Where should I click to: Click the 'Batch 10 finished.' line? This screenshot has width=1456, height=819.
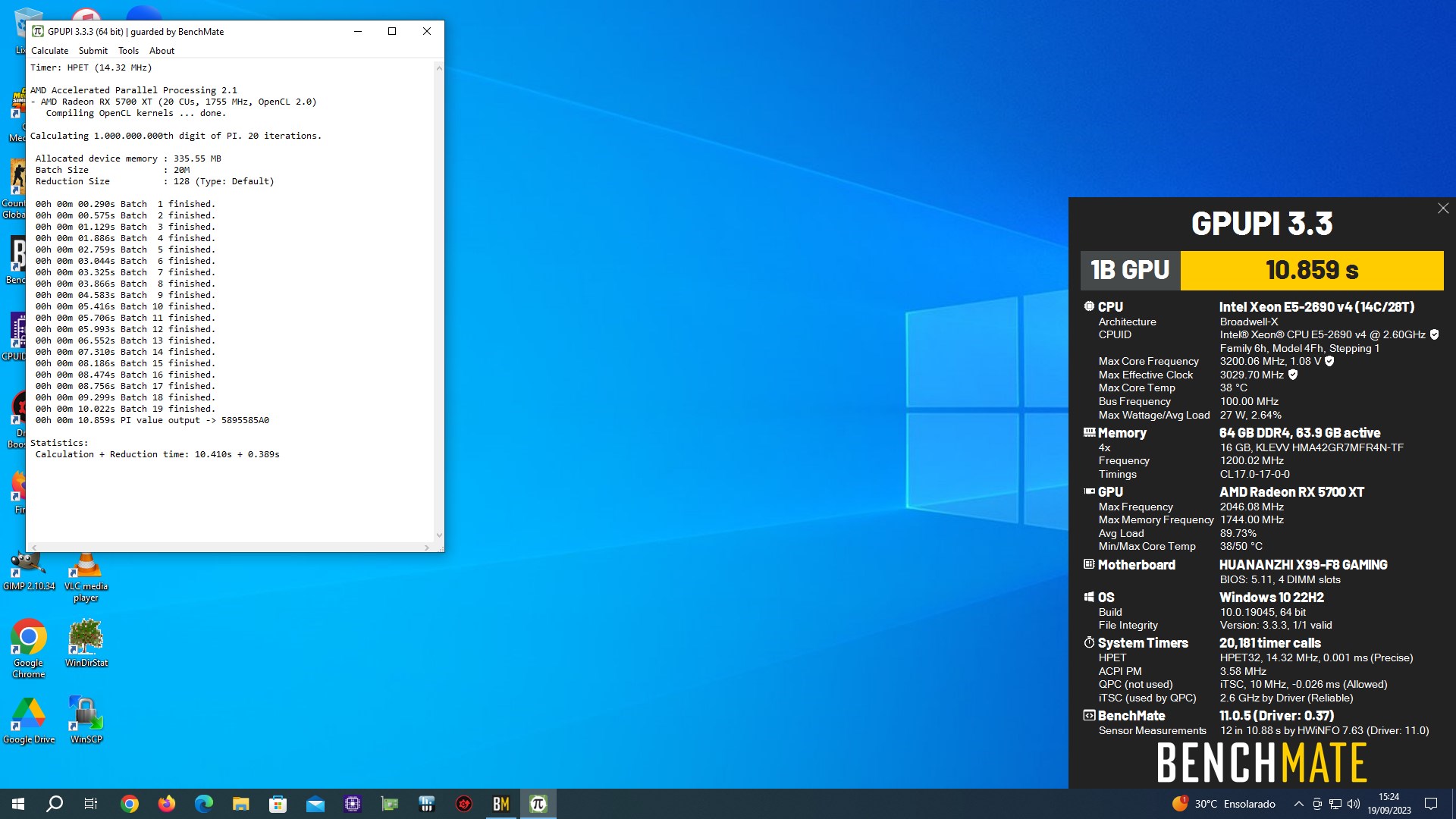pyautogui.click(x=125, y=306)
